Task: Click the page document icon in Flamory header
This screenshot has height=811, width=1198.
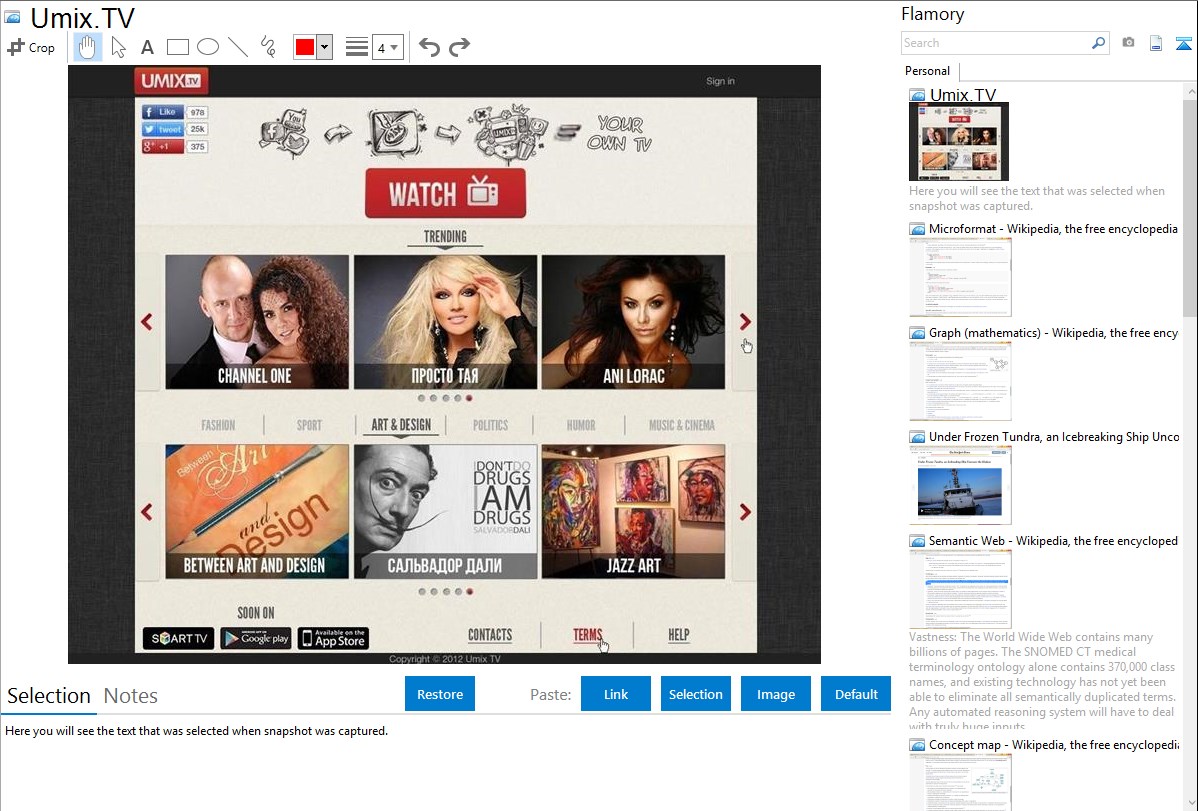Action: tap(1156, 43)
